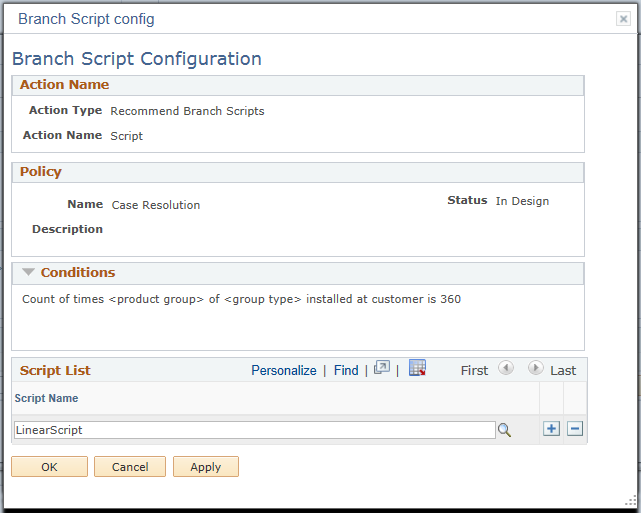Click the Script List grid title
The image size is (641, 513).
(55, 370)
